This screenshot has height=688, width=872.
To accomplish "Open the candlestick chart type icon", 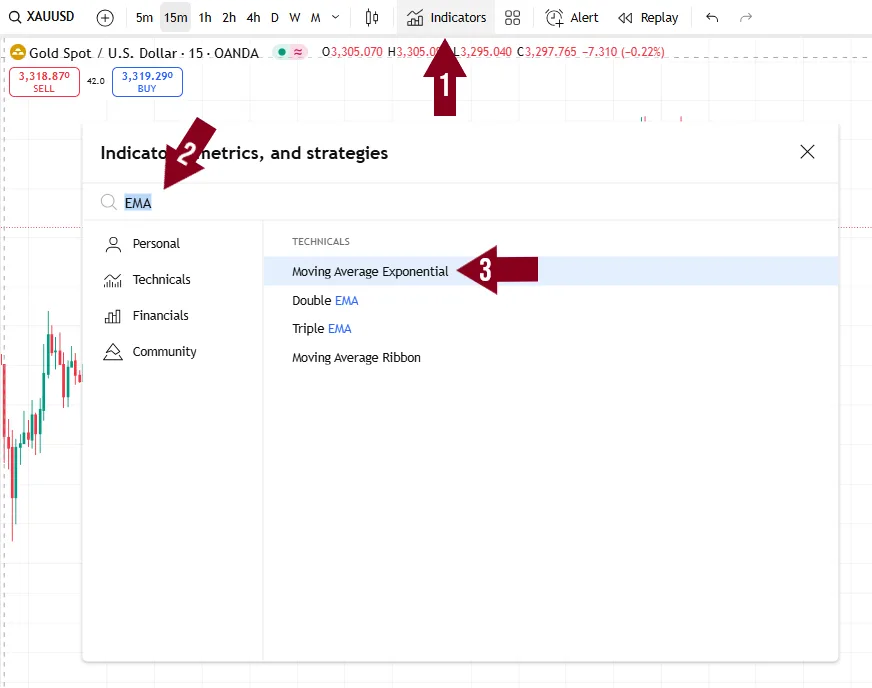I will (372, 17).
